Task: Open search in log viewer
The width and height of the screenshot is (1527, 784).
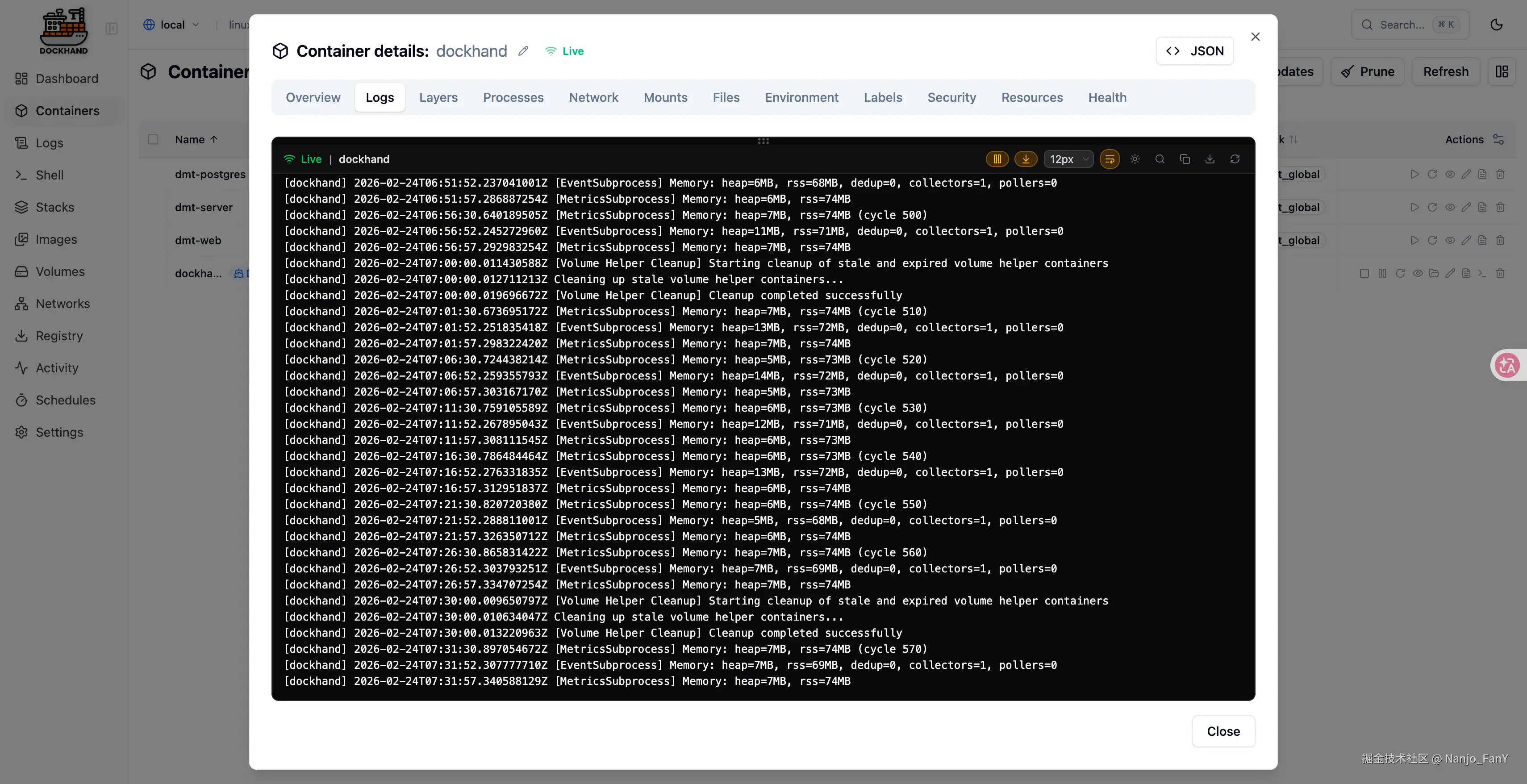Action: click(x=1160, y=159)
